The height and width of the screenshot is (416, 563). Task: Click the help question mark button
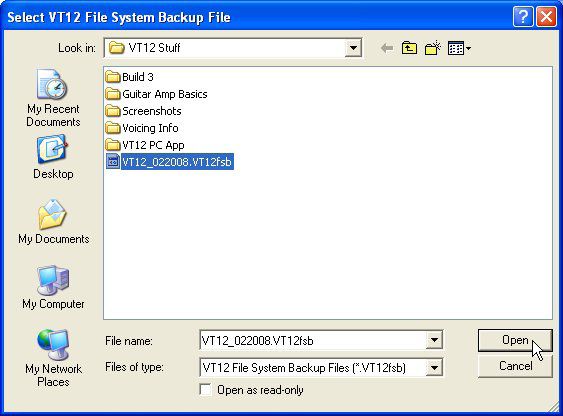523,17
